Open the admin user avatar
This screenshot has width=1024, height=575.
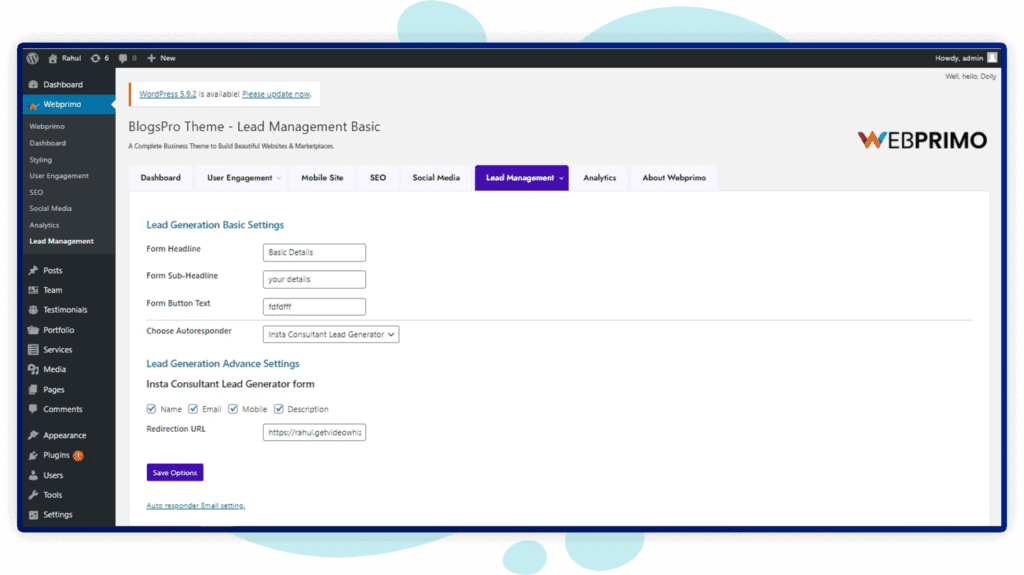click(x=992, y=58)
